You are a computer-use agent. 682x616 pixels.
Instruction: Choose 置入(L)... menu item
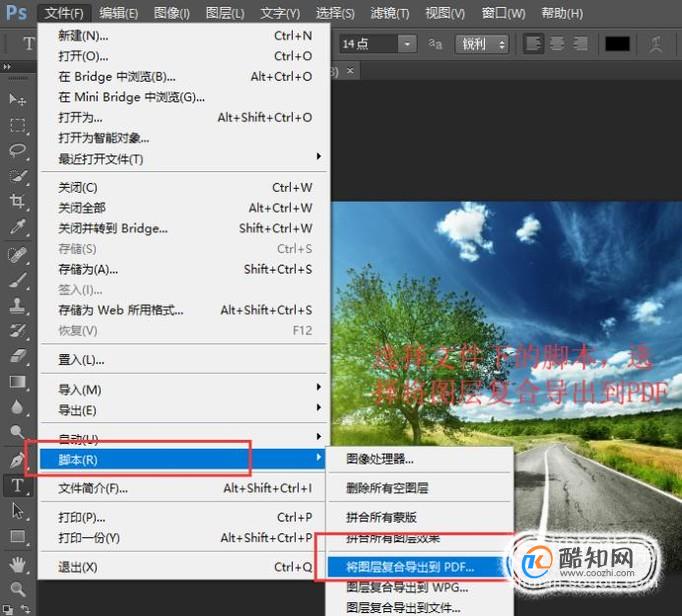[x=184, y=360]
